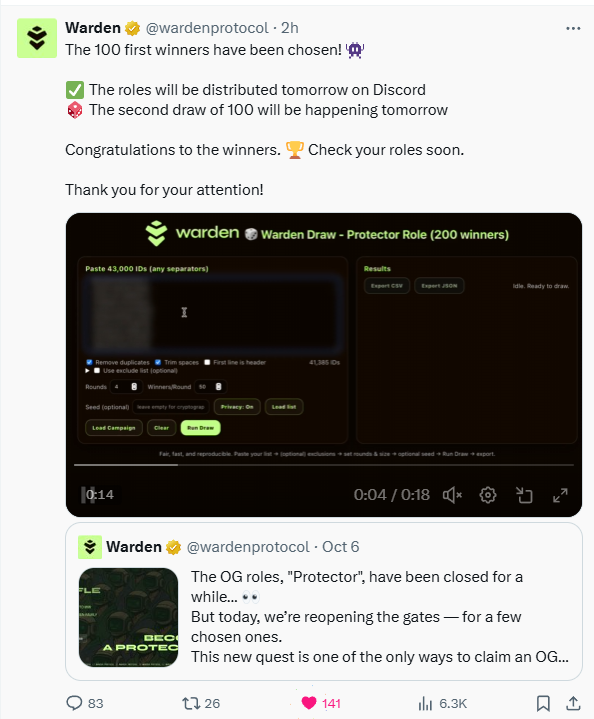The image size is (594, 719).
Task: View tweet analytics bar chart icon
Action: (425, 703)
